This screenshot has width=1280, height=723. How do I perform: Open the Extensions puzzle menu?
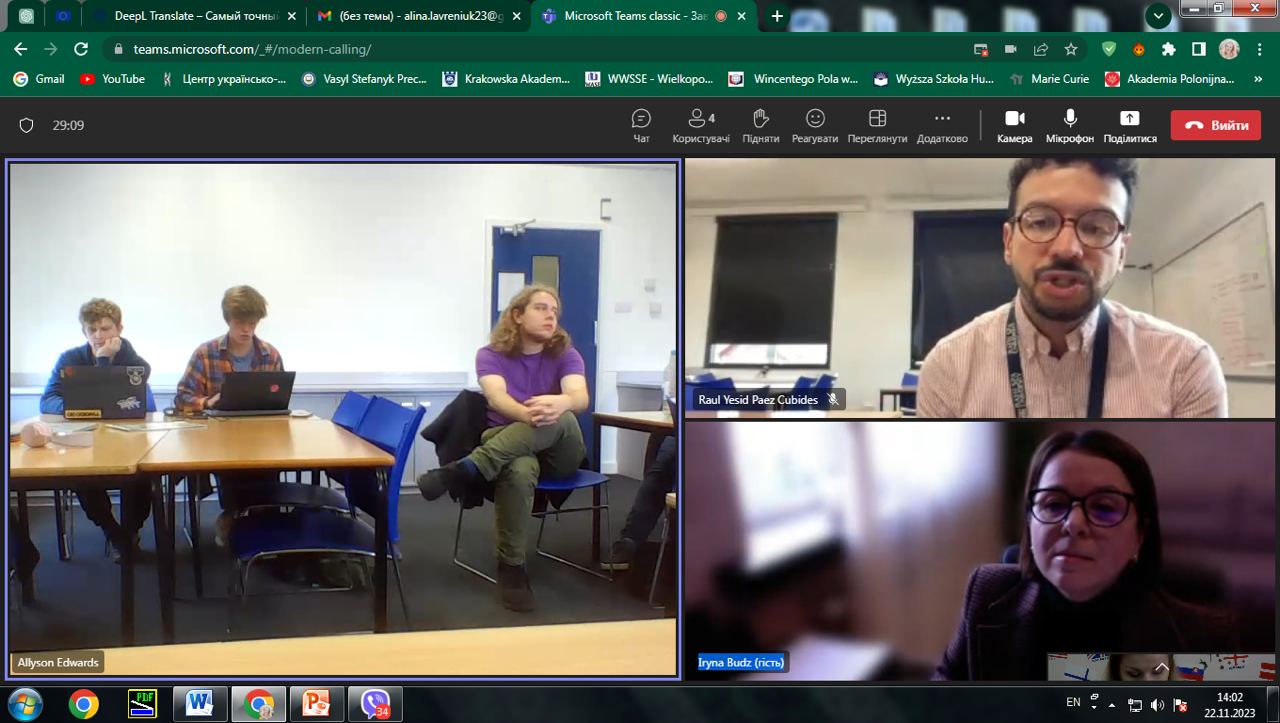click(1168, 49)
